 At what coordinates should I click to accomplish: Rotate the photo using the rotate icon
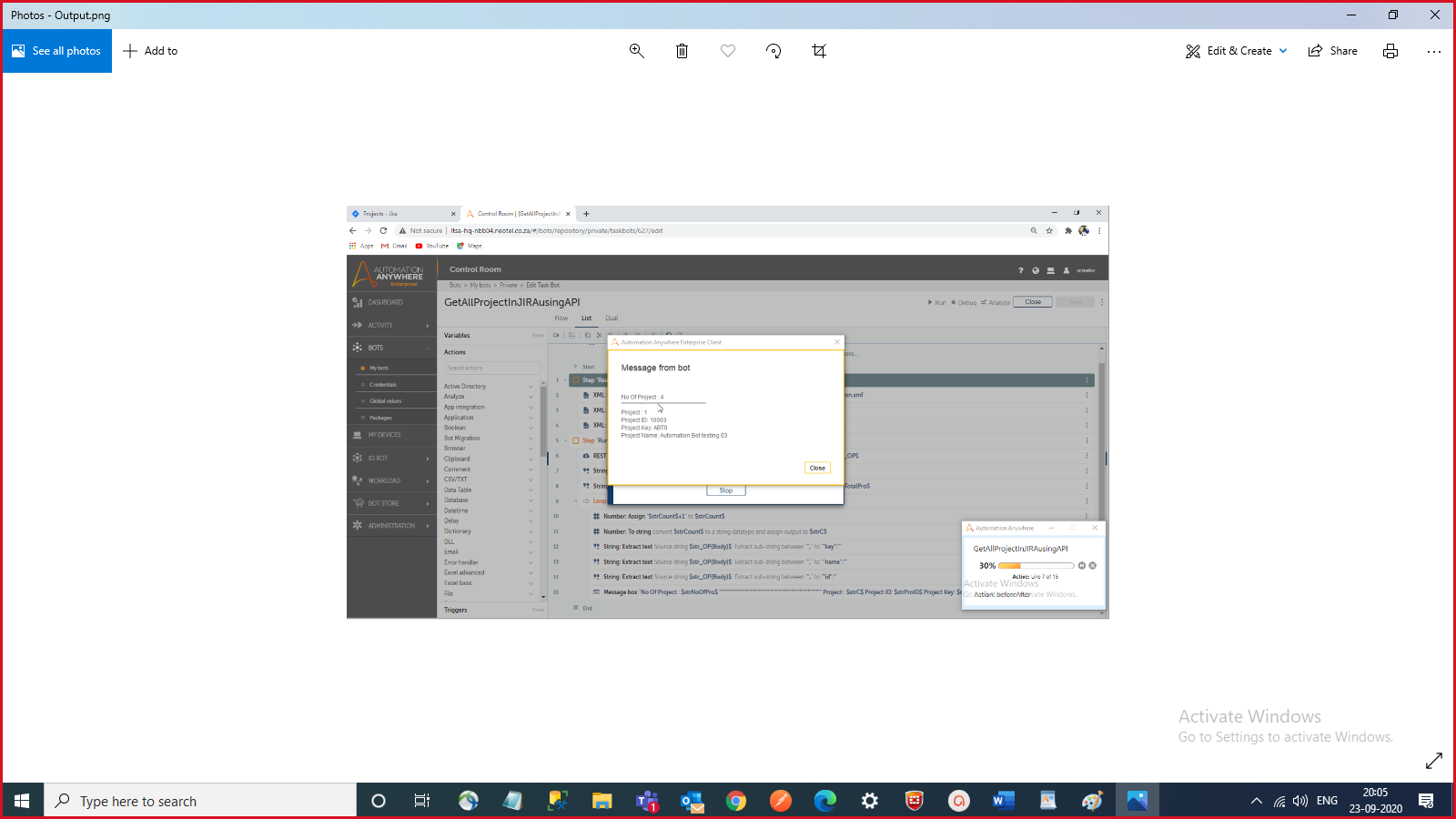click(x=773, y=51)
